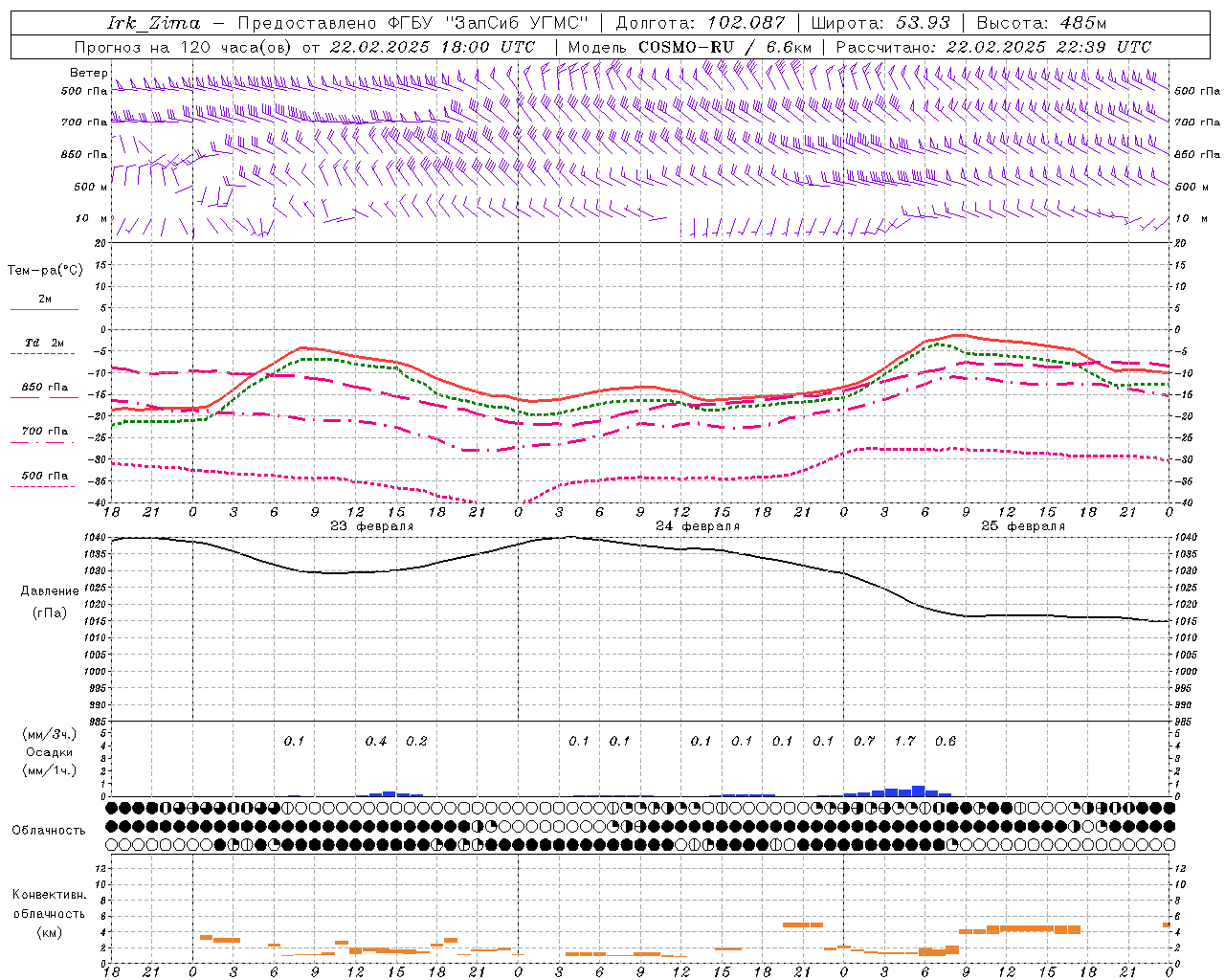This screenshot has width=1225, height=980.
Task: Click the 'Модель COSMO-RU / 6.6км' label
Action: point(690,47)
